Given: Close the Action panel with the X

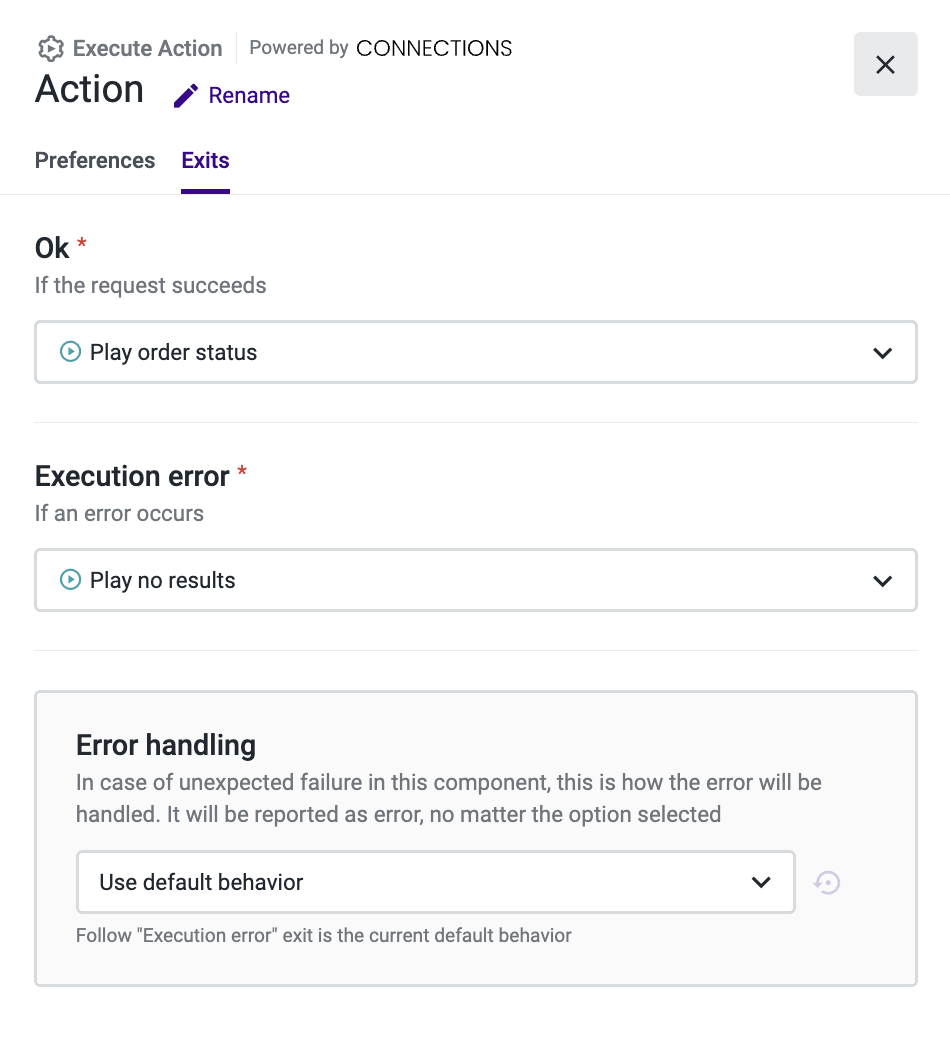Looking at the screenshot, I should 885,65.
